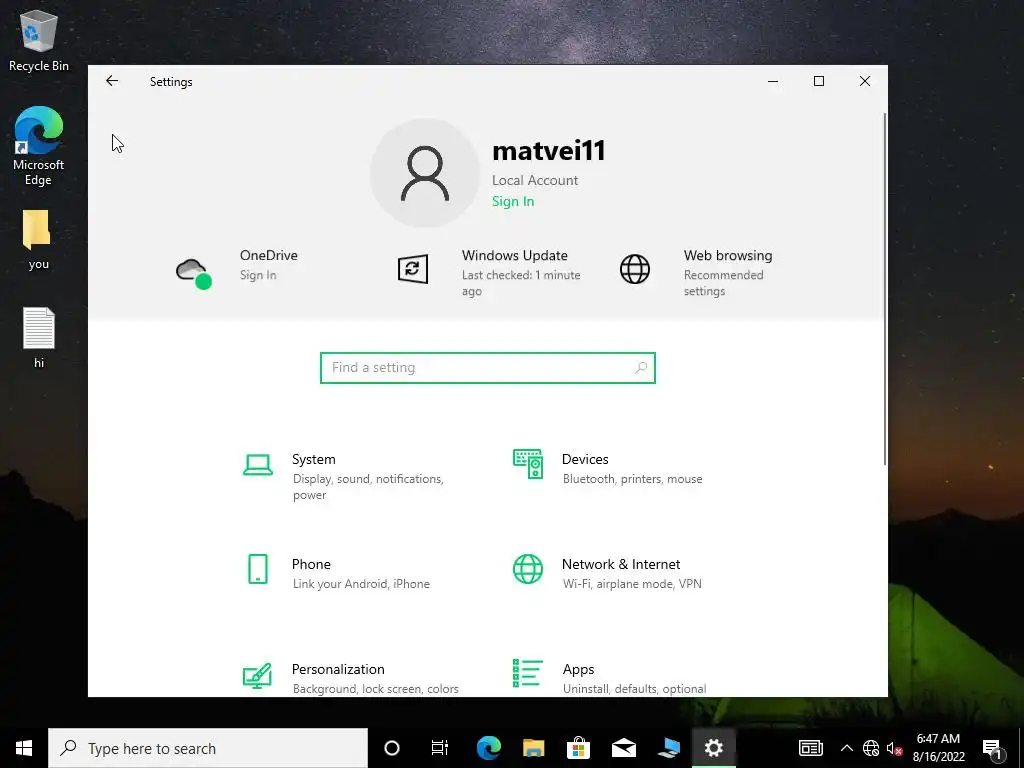Click the Cortana circle on the taskbar
This screenshot has width=1024, height=768.
(392, 748)
